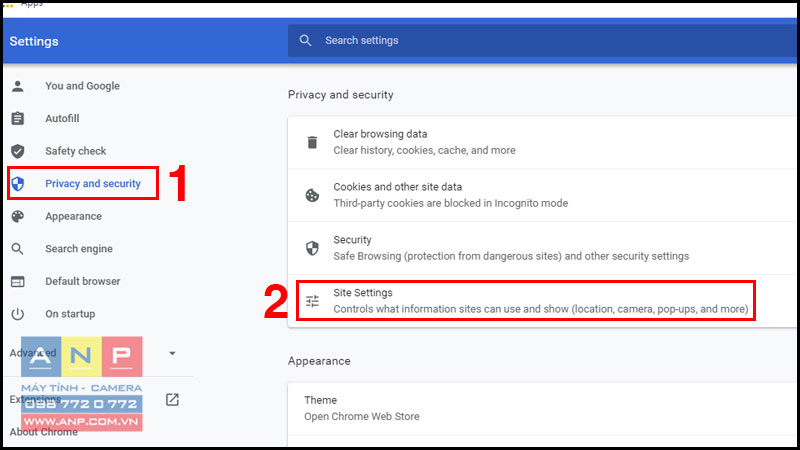Open You and Google settings

[82, 86]
